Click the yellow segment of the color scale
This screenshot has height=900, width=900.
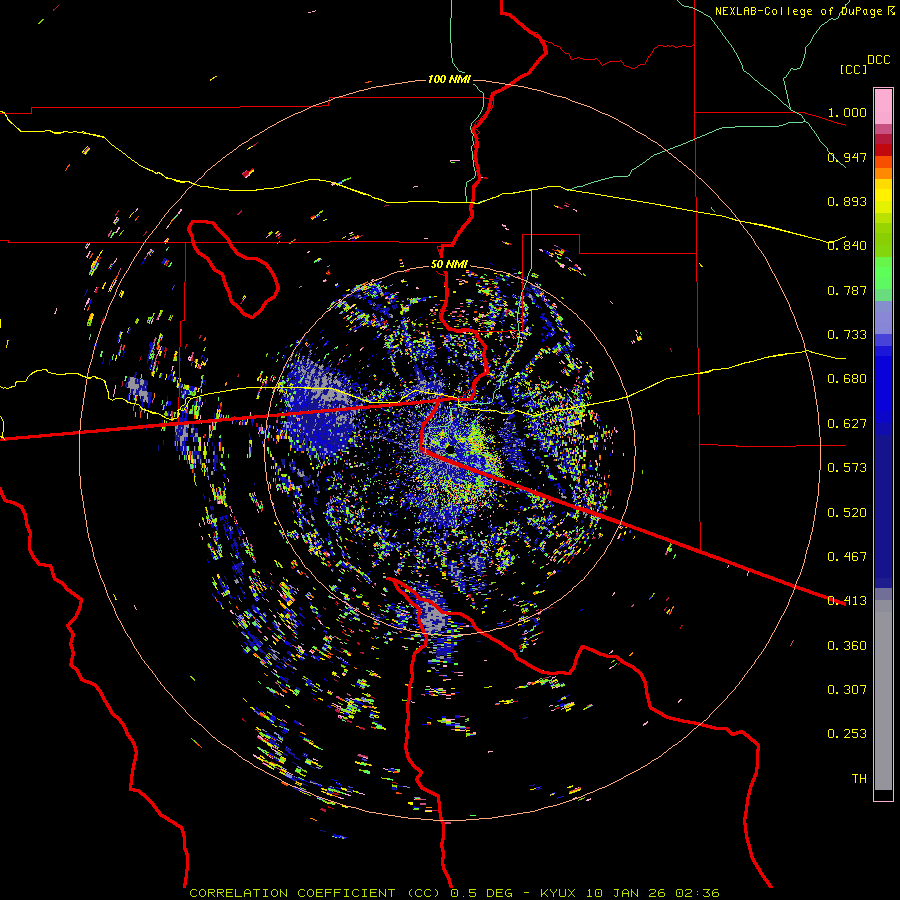click(x=883, y=196)
